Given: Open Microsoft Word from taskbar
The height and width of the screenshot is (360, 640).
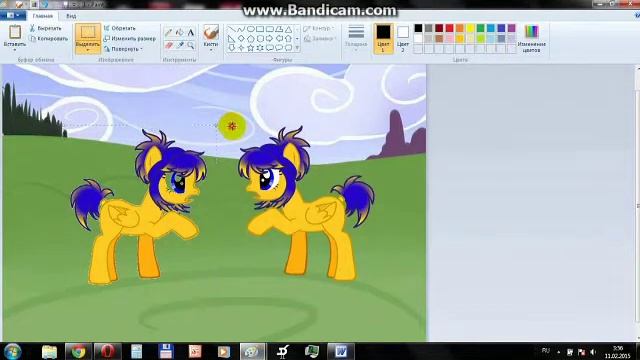Looking at the screenshot, I should (x=341, y=351).
